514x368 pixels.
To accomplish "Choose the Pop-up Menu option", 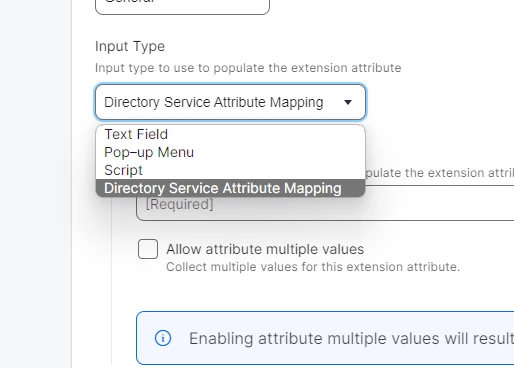I will coord(230,152).
